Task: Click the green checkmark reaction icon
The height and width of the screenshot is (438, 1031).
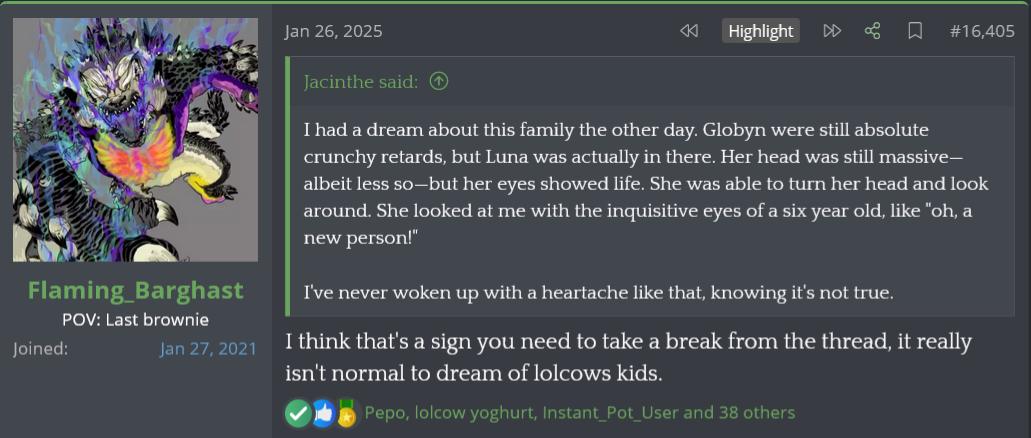Action: tap(297, 412)
